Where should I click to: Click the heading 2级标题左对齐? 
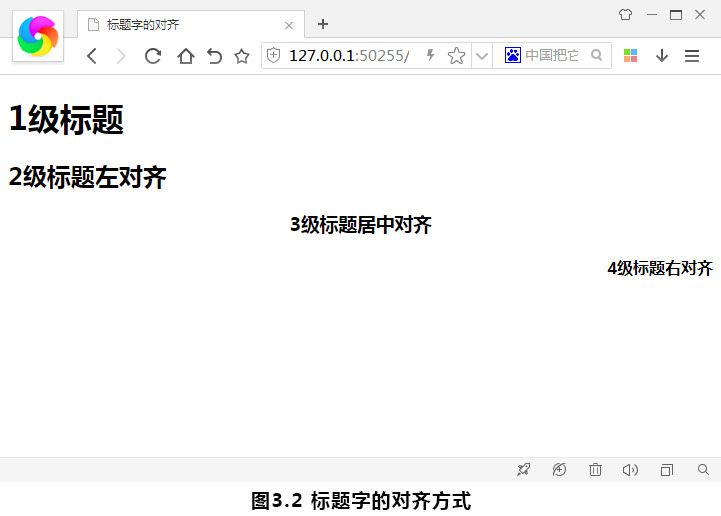(87, 177)
